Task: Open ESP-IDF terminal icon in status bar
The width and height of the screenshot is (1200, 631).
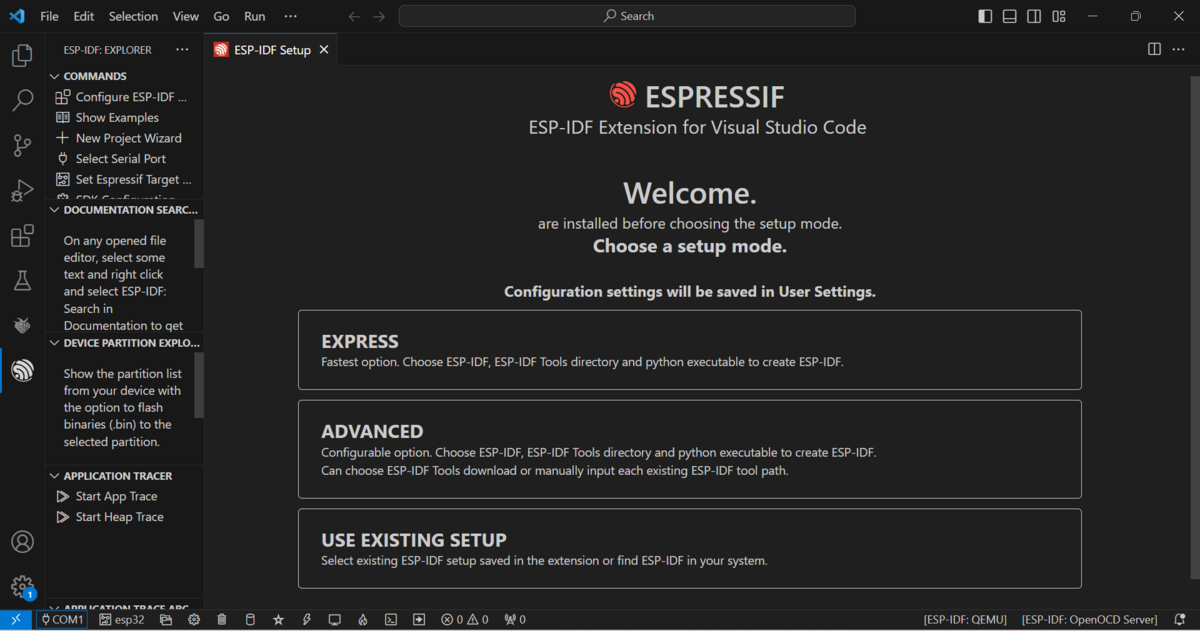Action: coord(391,620)
